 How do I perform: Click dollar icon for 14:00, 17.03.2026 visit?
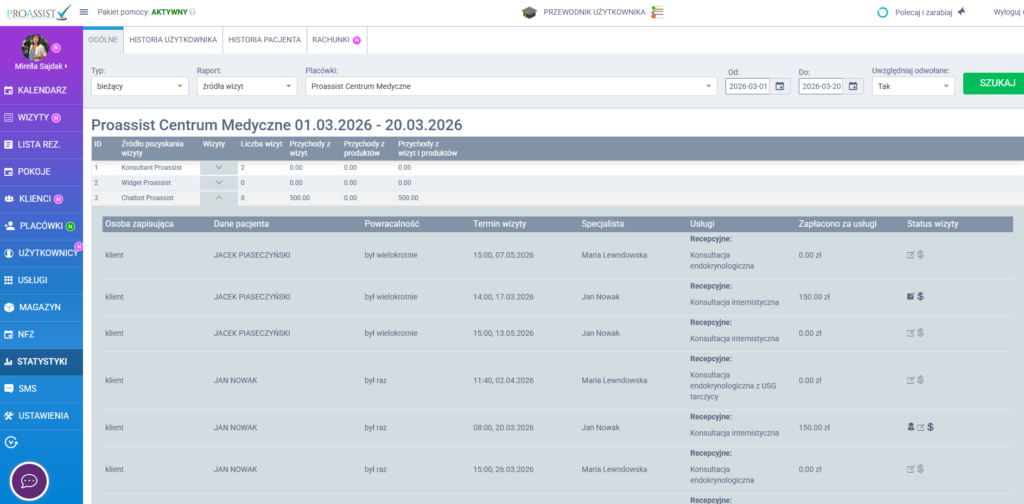pyautogui.click(x=920, y=296)
